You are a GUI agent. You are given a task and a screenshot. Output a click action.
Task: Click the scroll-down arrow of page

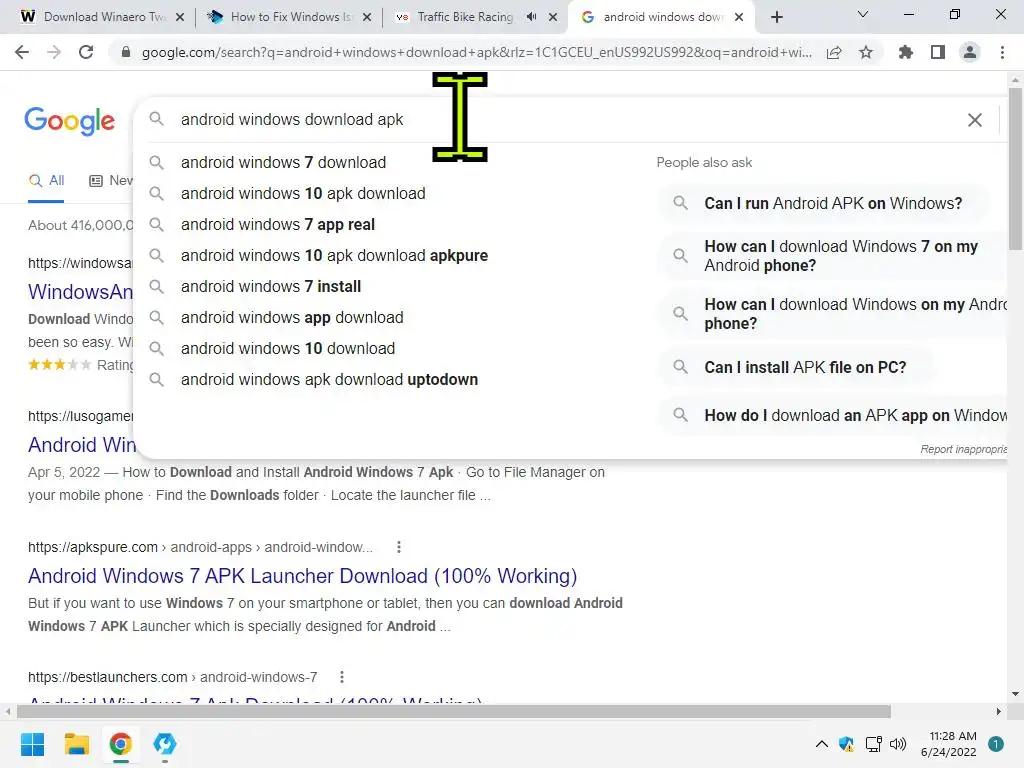click(1015, 694)
